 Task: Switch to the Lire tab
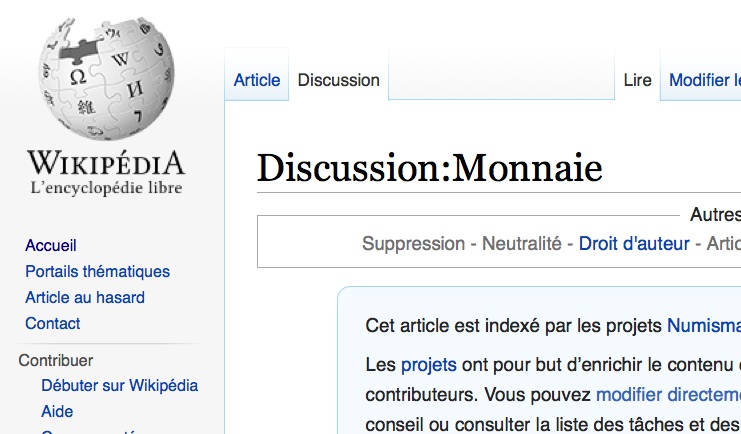click(x=638, y=80)
